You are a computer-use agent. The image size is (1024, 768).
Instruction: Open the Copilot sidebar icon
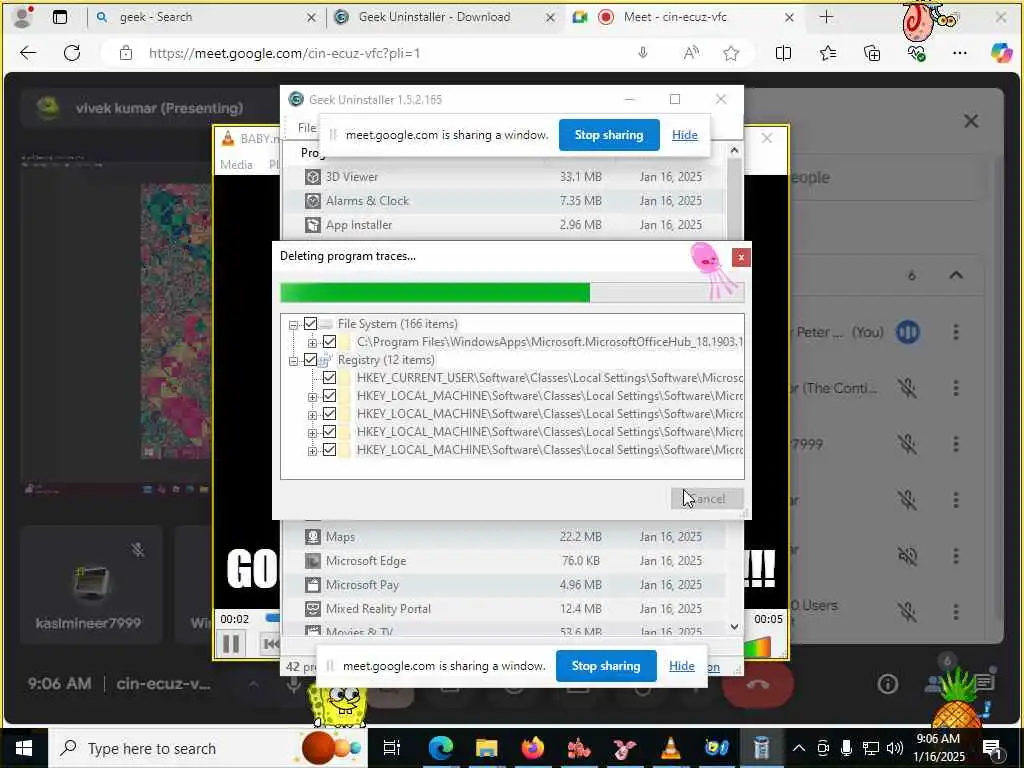[1000, 53]
